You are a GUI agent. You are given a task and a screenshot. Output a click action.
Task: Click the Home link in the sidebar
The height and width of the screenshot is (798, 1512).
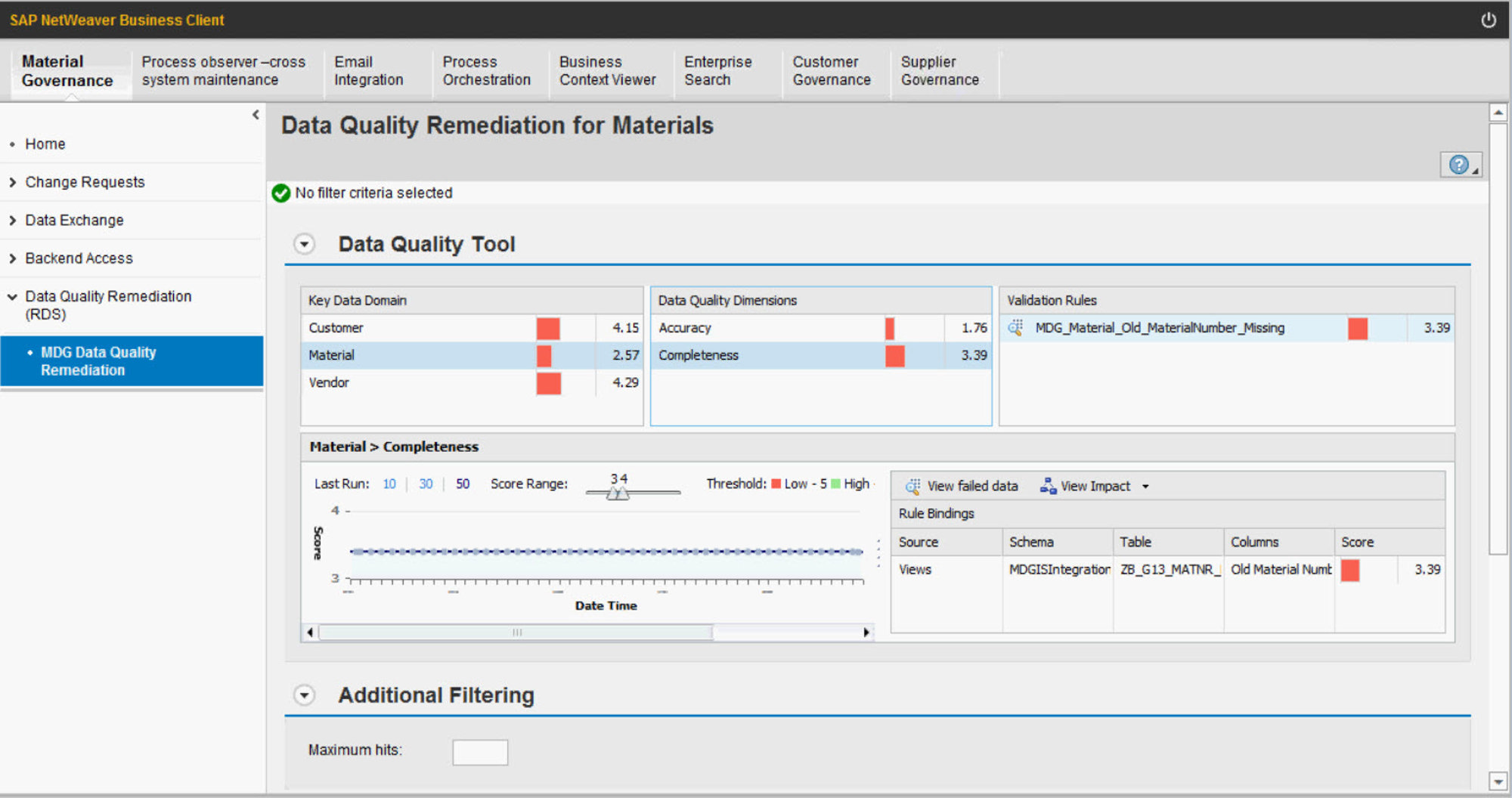(45, 144)
